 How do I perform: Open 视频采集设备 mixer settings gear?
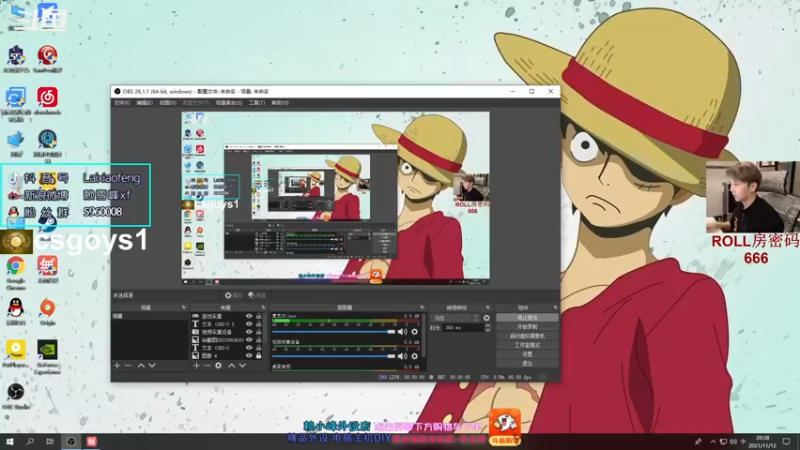[x=415, y=356]
